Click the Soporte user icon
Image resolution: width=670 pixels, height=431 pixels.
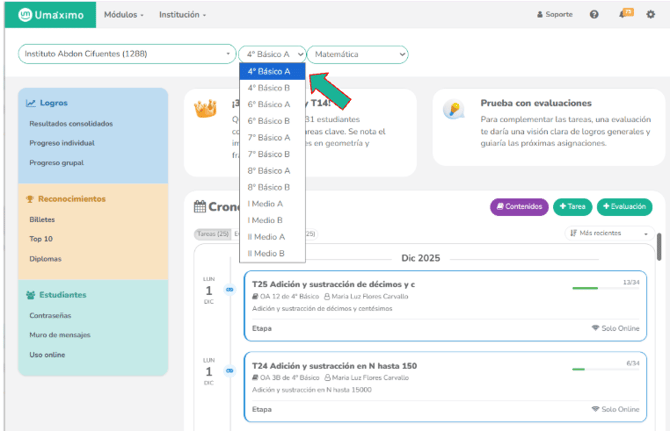coord(541,15)
